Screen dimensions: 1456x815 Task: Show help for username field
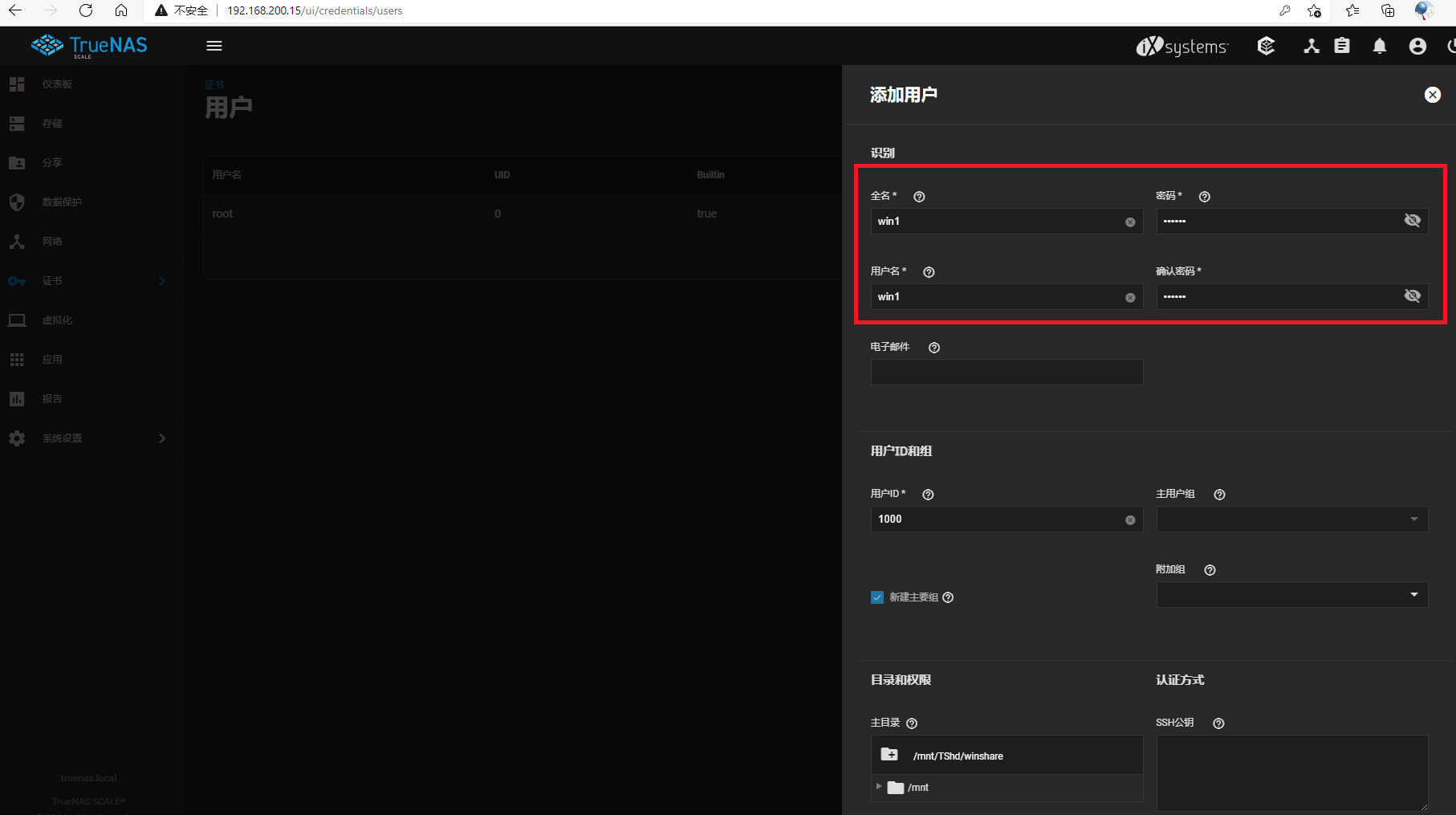coord(929,271)
